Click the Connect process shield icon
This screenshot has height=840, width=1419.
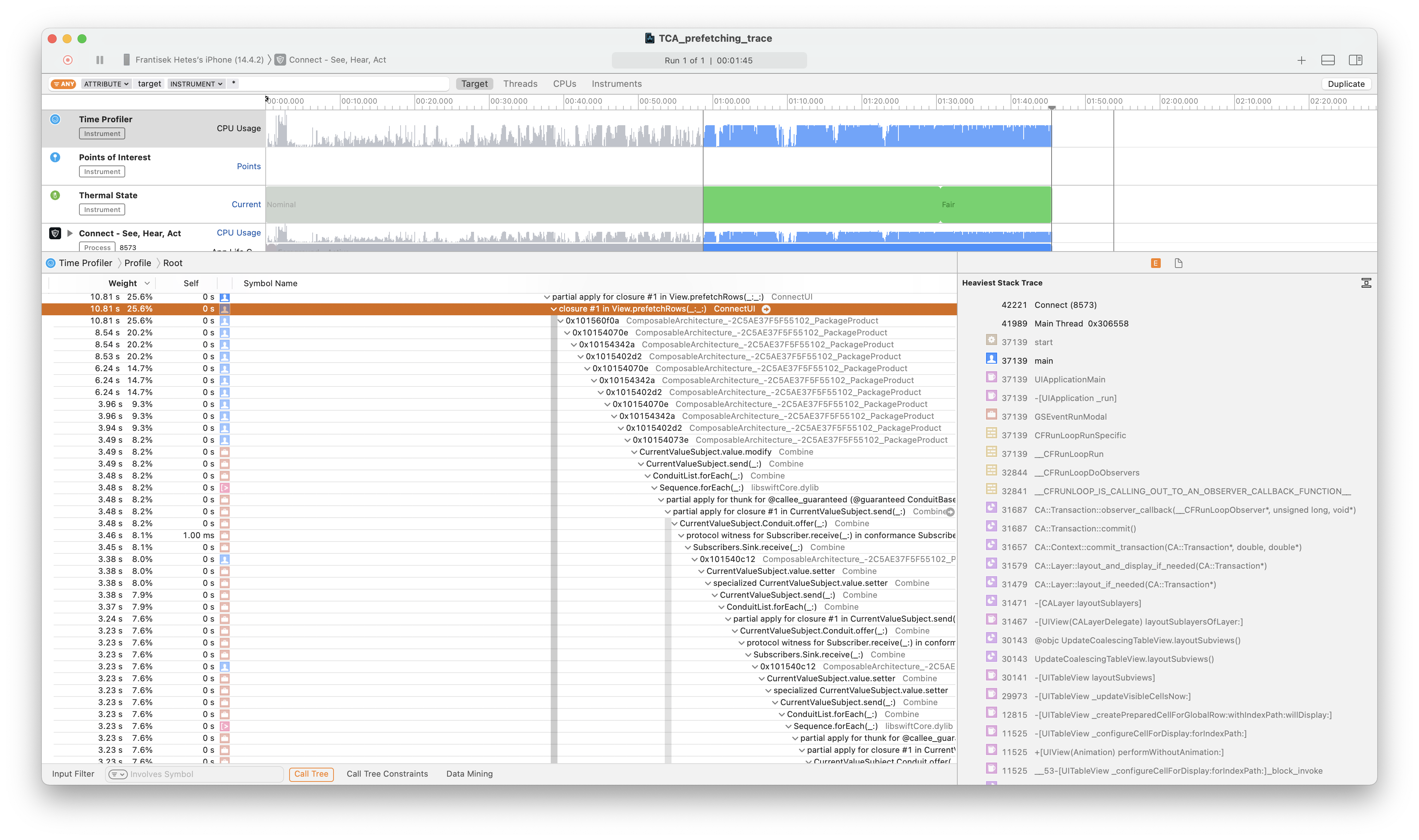(55, 233)
